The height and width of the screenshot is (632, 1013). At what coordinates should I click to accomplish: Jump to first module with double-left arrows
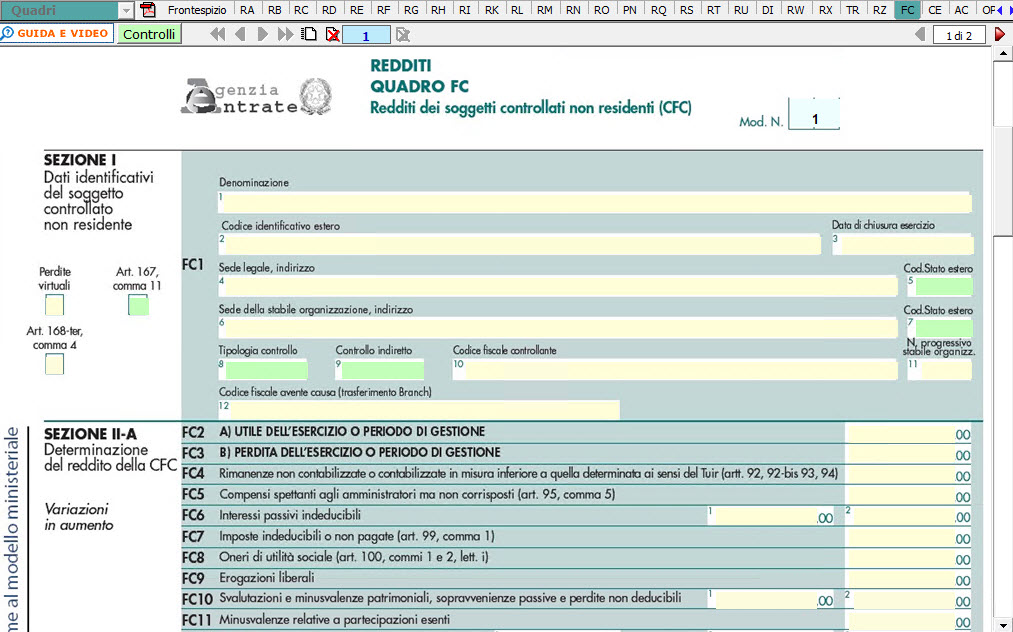tap(218, 34)
